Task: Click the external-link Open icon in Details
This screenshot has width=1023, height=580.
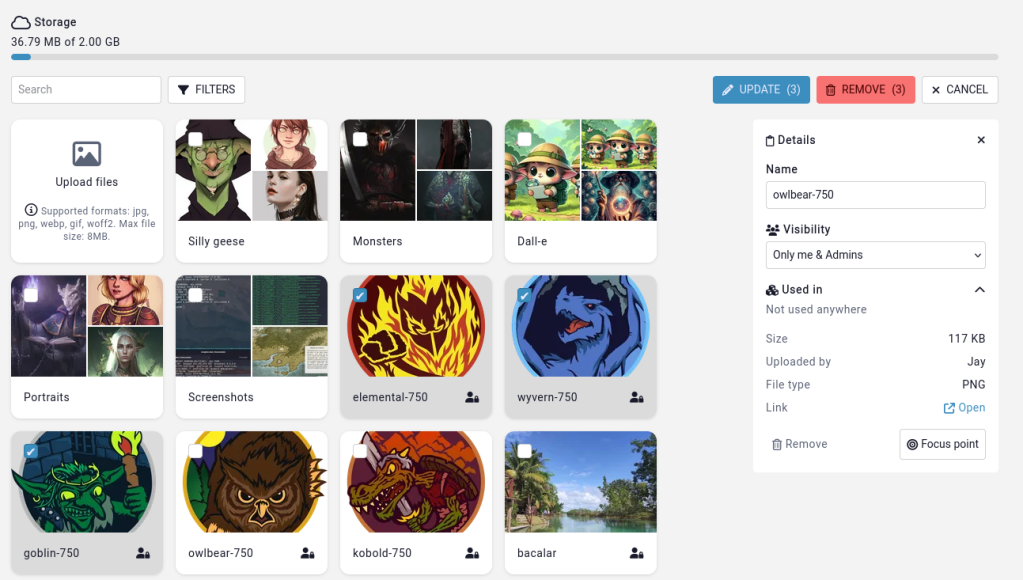Action: (951, 407)
